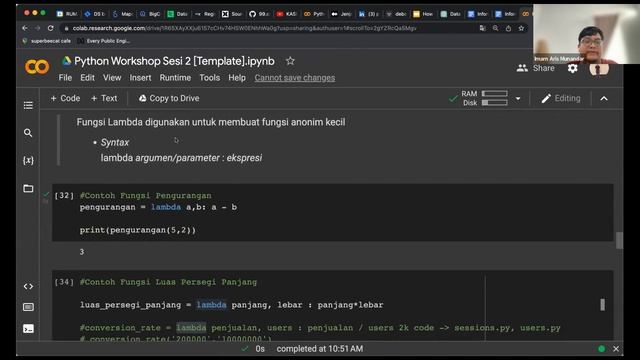Open the Insert menu
Image resolution: width=640 pixels, height=360 pixels.
tap(140, 78)
